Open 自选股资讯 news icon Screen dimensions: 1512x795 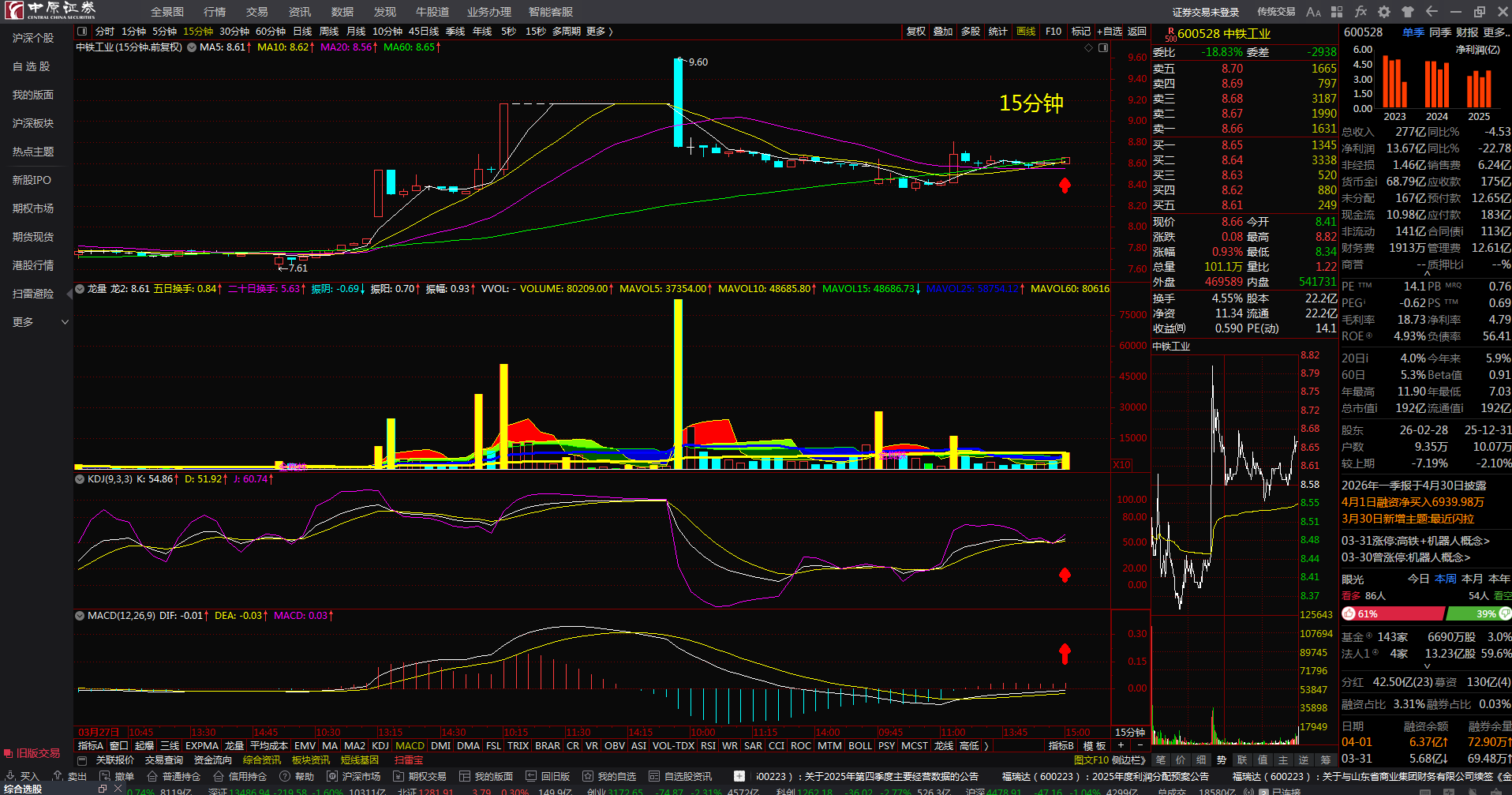(654, 776)
